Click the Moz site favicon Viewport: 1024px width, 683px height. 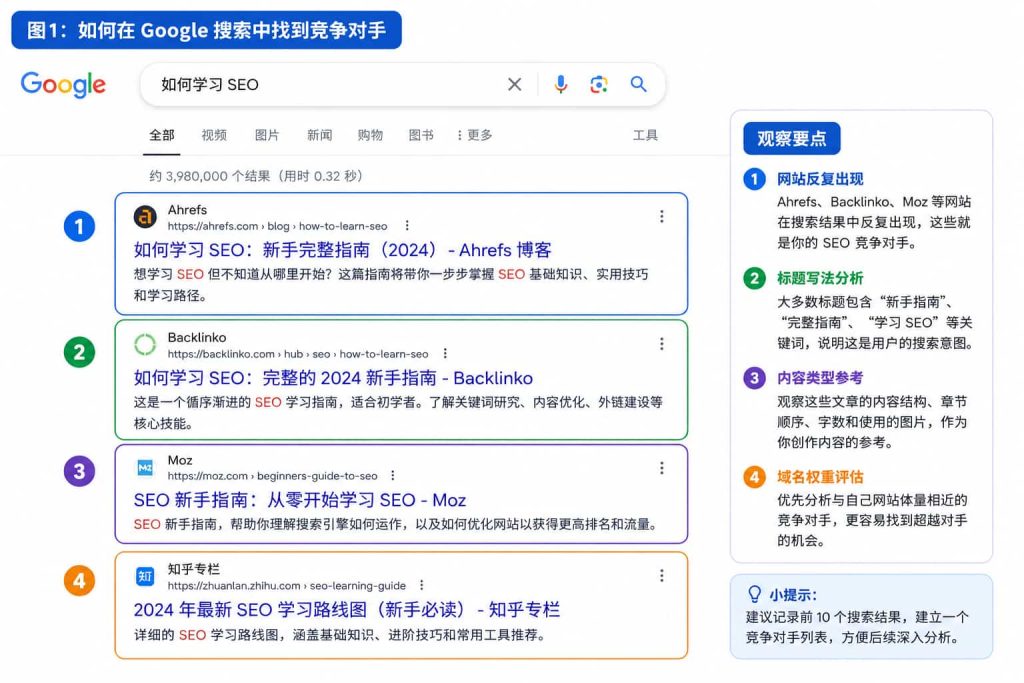[x=145, y=468]
